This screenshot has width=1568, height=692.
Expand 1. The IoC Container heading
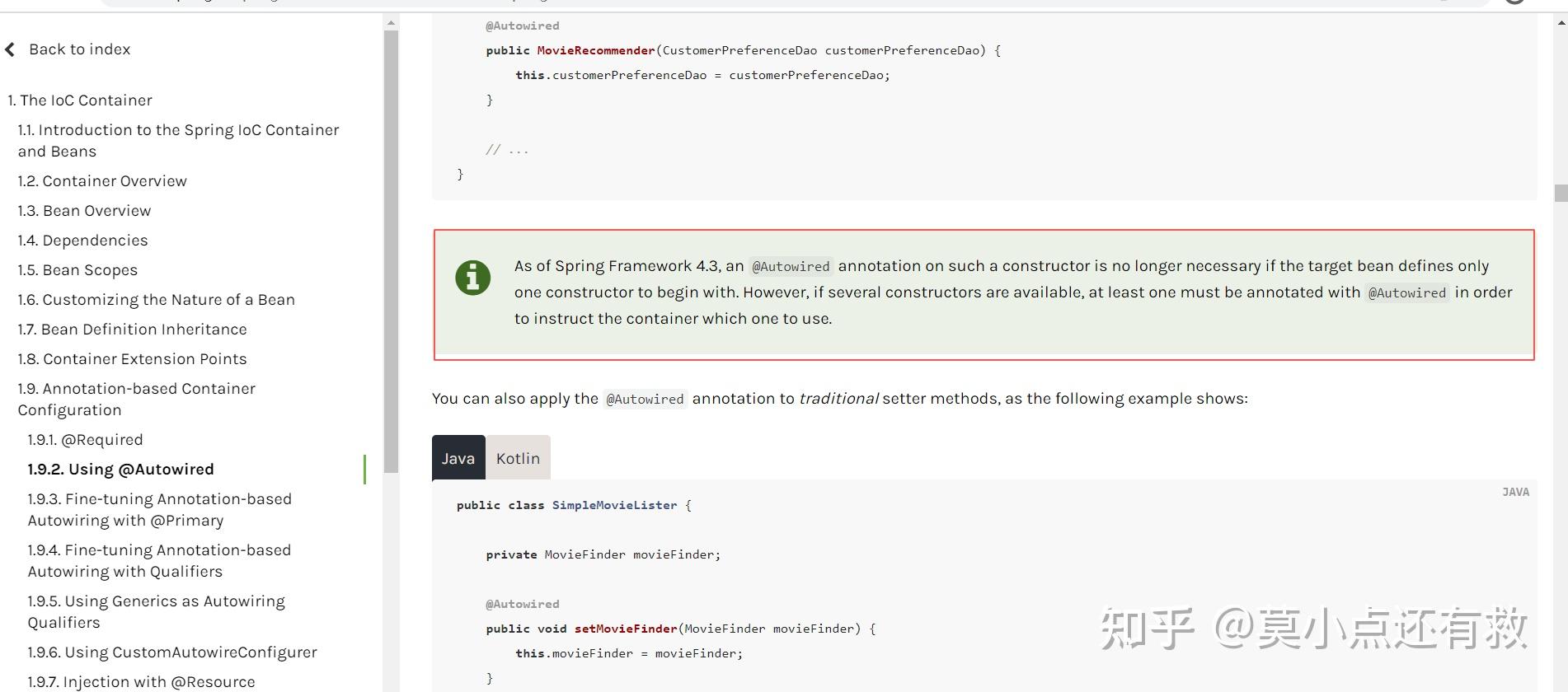(81, 101)
